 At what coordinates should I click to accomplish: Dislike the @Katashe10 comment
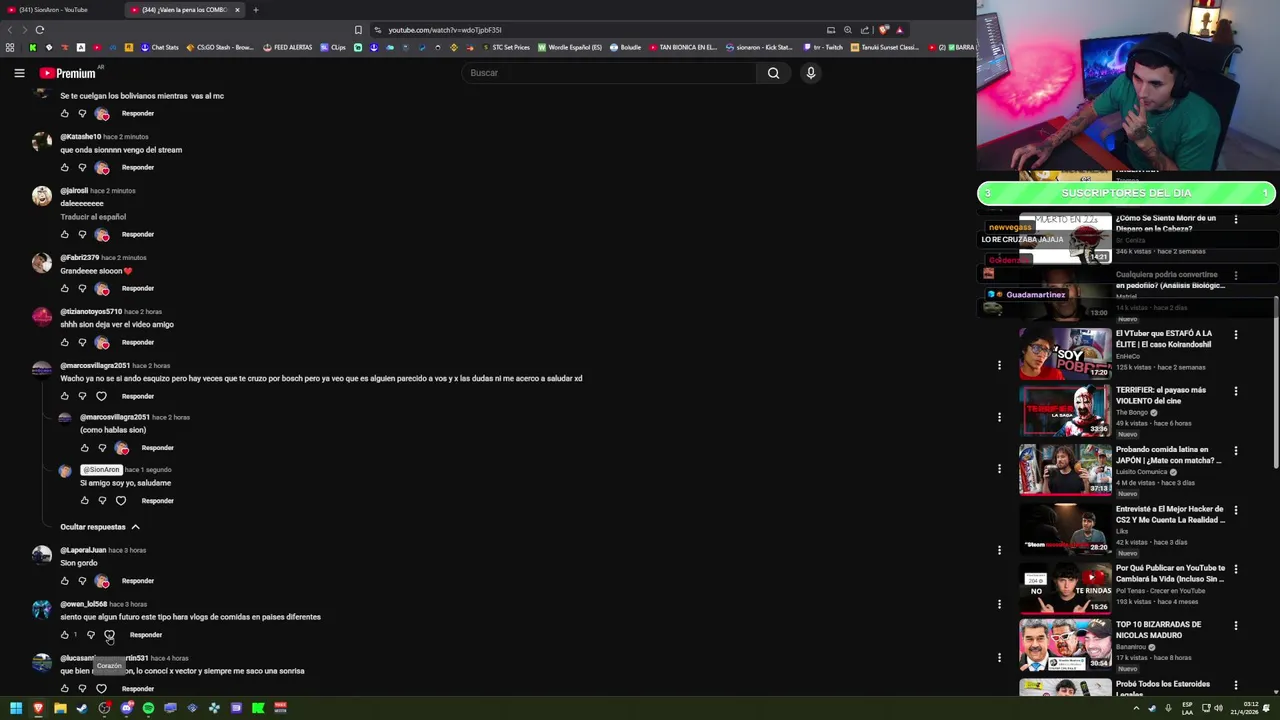82,167
